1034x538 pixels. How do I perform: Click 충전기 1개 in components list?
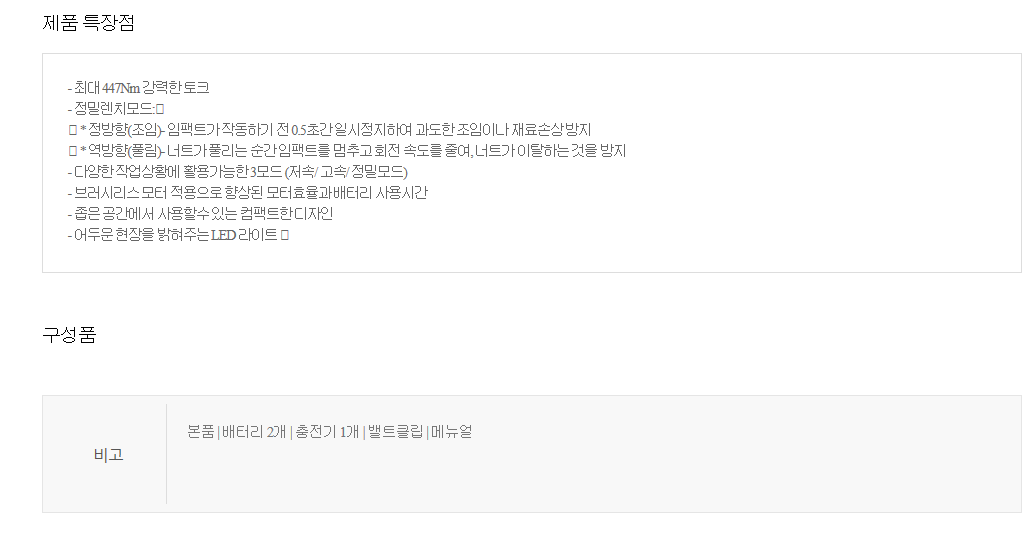click(327, 432)
